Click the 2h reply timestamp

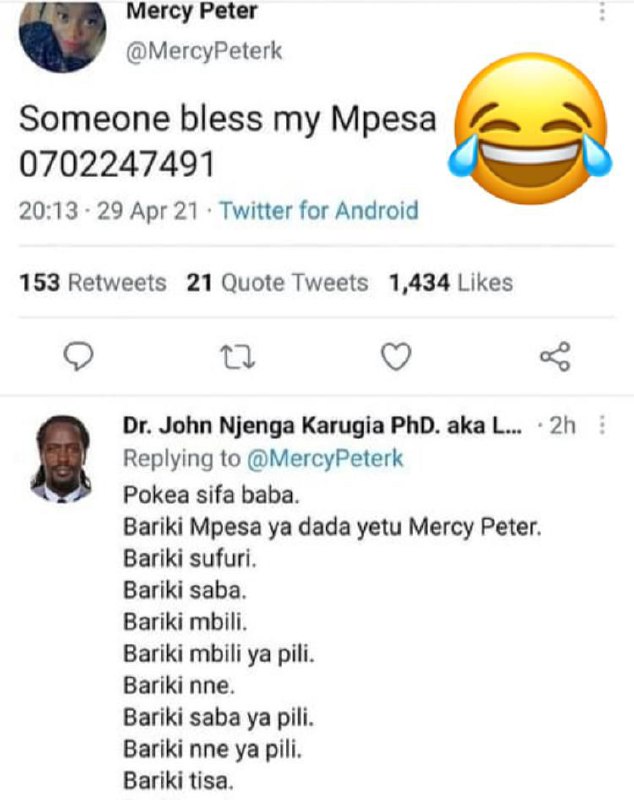pos(563,426)
